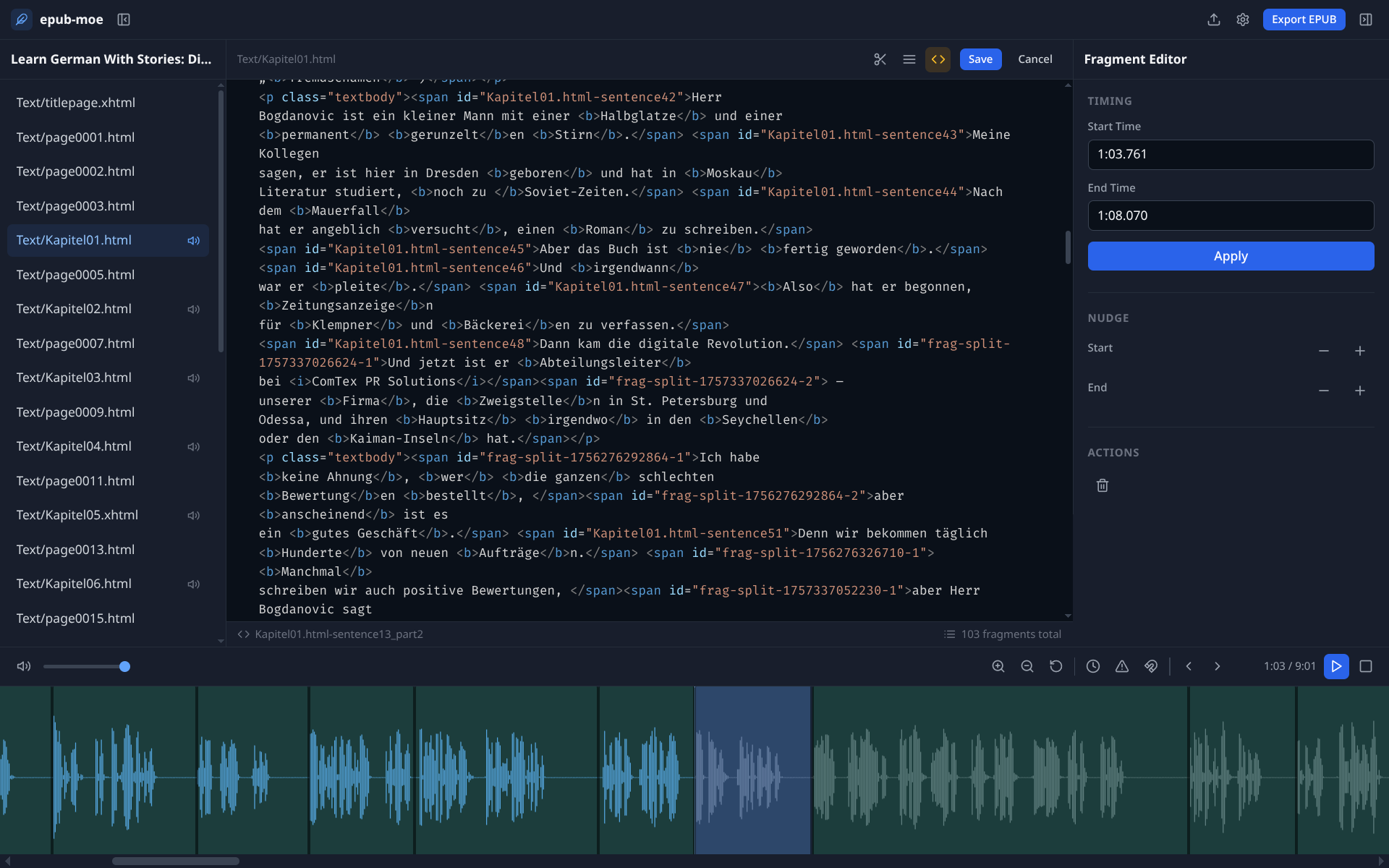1389x868 pixels.
Task: Decrease Start nudge with minus
Action: pos(1324,351)
